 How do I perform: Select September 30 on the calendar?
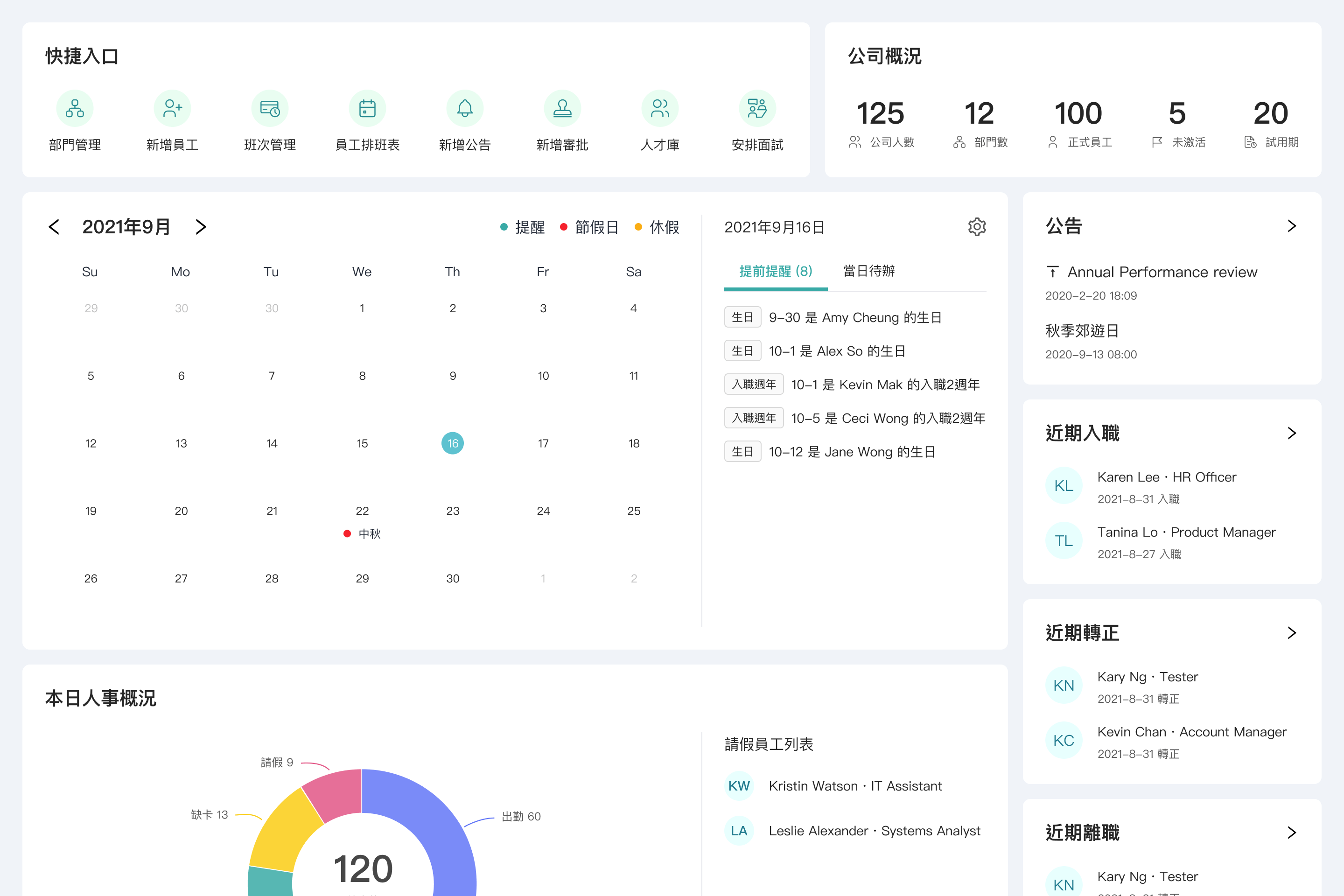click(453, 579)
